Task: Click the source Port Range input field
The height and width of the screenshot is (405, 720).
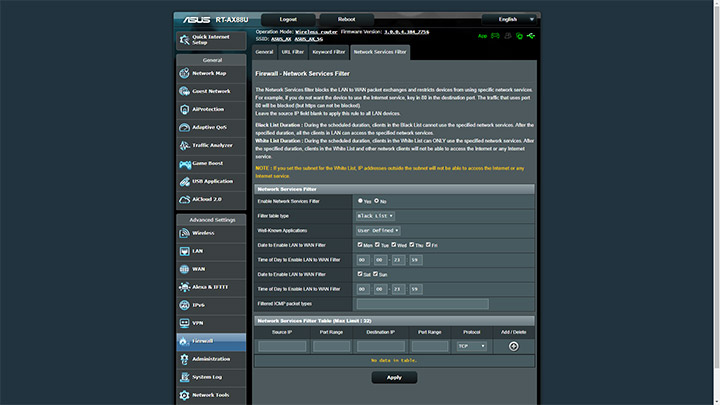Action: point(332,346)
